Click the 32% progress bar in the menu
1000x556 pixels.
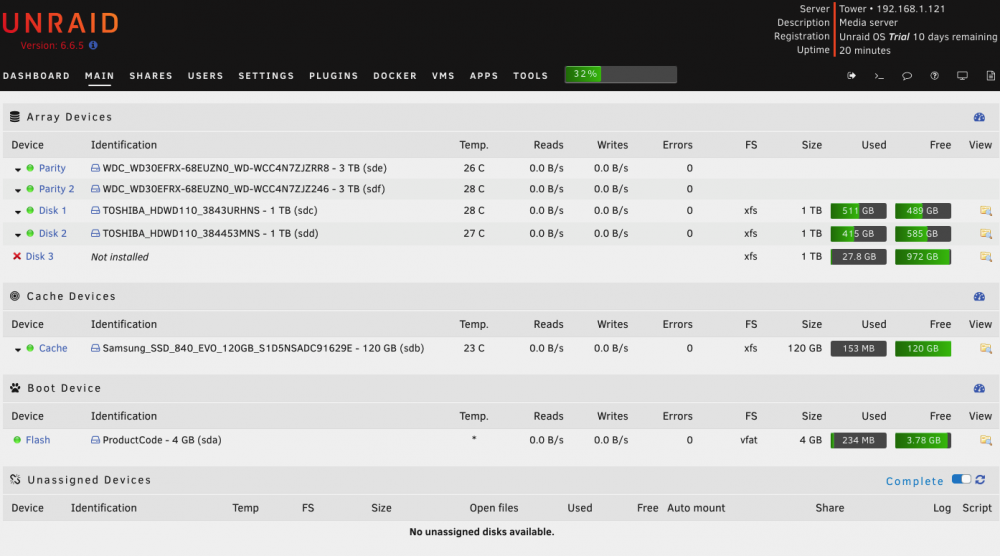coord(621,75)
